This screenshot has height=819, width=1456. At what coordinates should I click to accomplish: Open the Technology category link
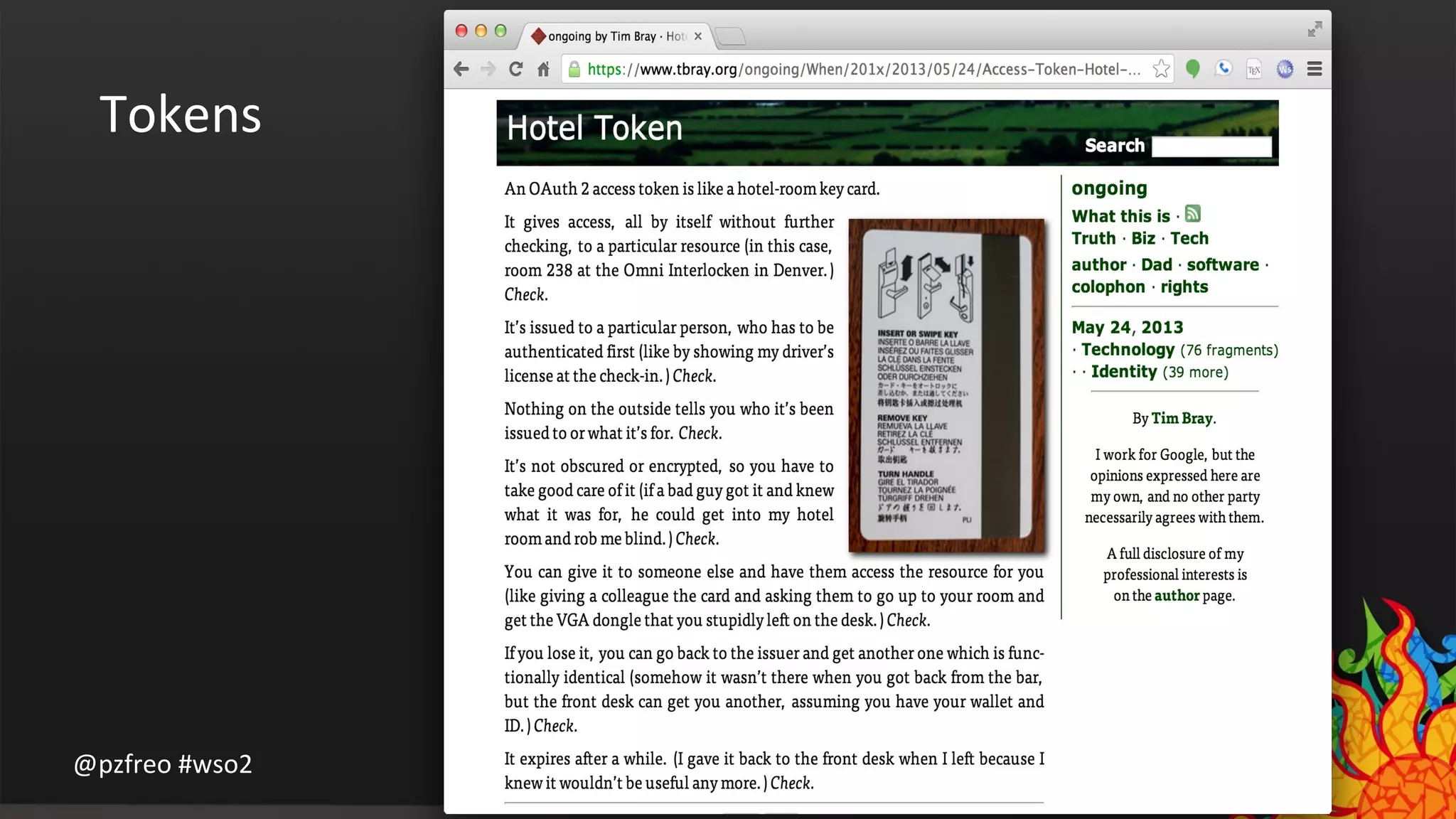click(1128, 350)
